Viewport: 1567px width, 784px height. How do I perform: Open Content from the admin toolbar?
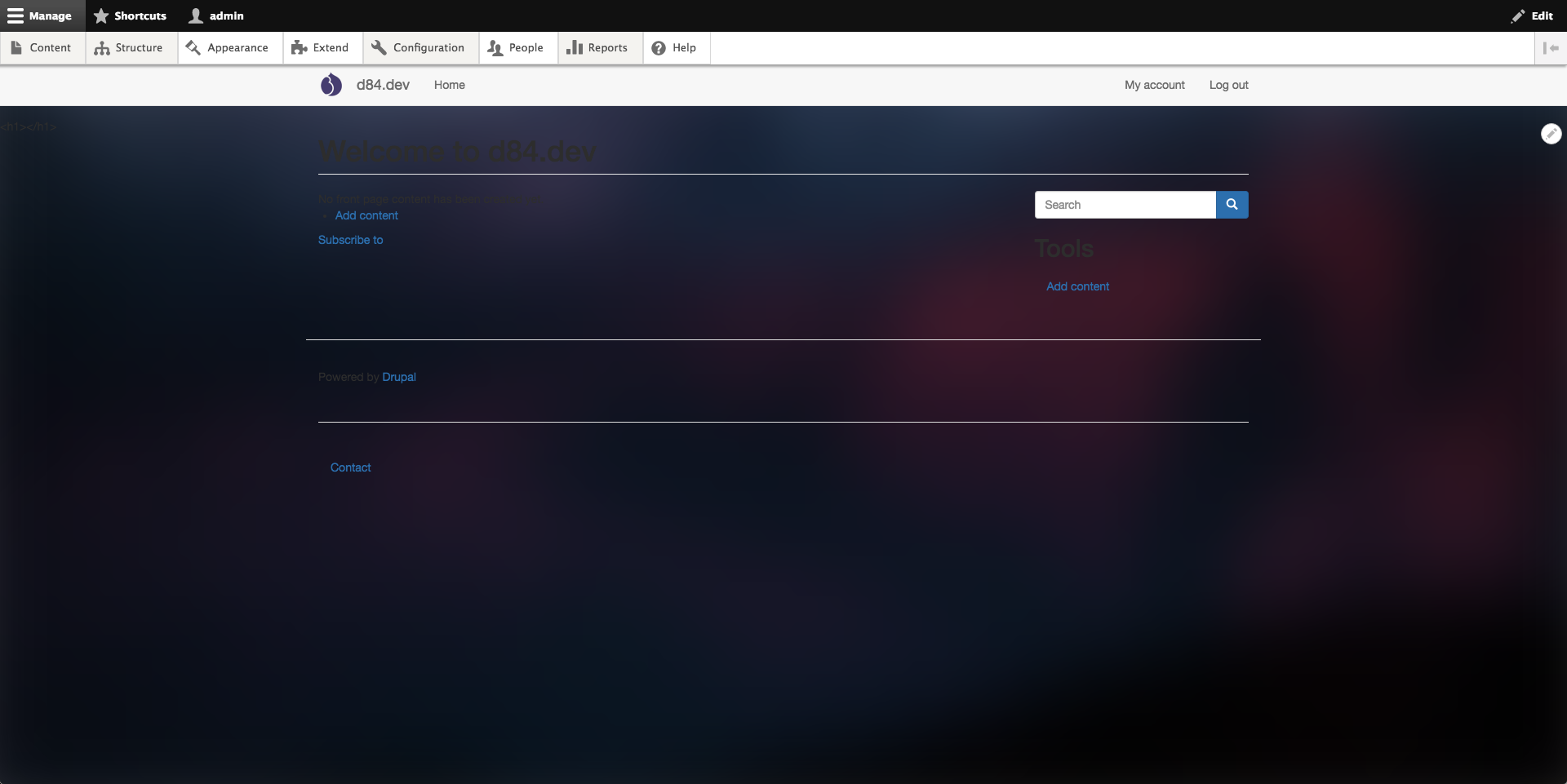click(x=42, y=48)
